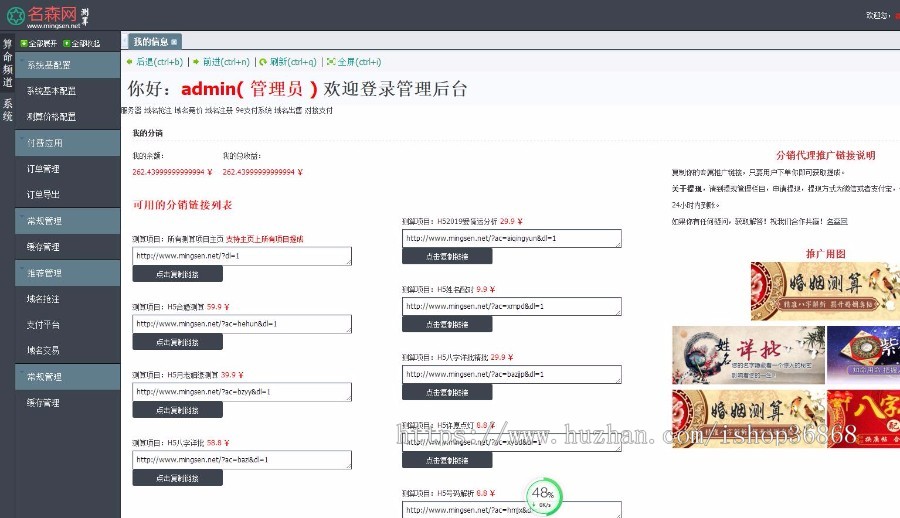Screen dimensions: 900x518
Task: Copy the xmpd name-match link
Action: [447, 324]
